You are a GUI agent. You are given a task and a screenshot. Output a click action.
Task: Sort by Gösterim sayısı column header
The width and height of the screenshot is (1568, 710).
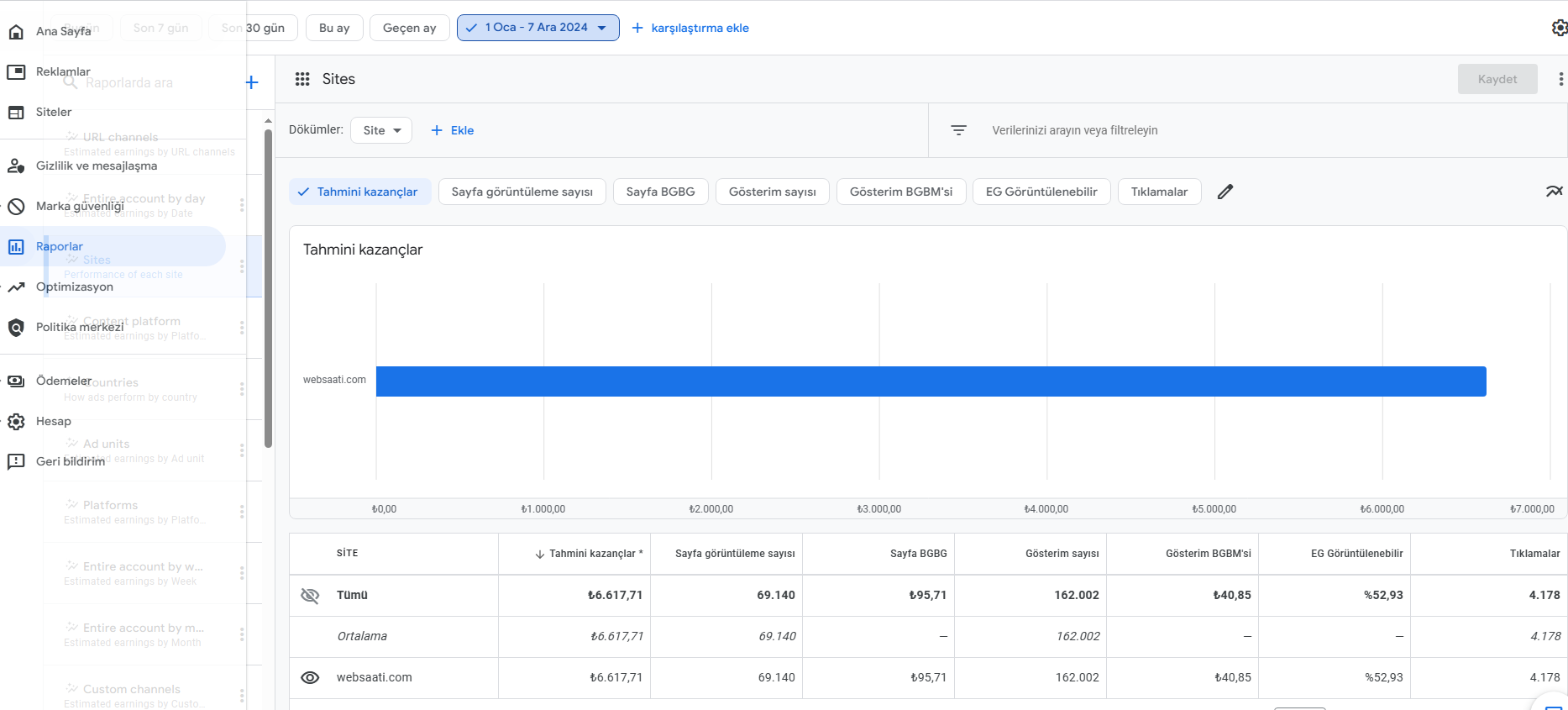point(1062,554)
